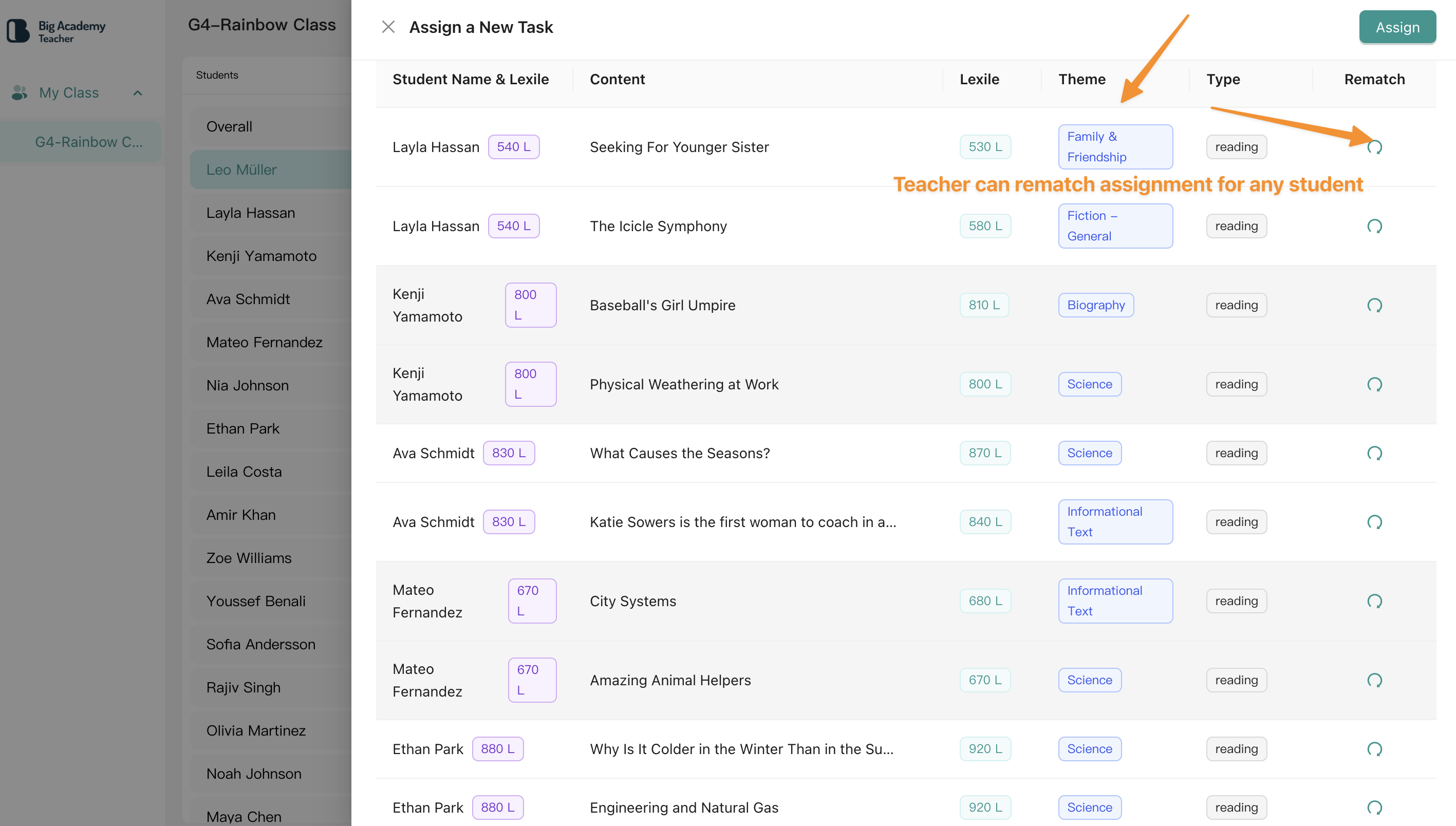Click Layla Hassan's 540 L Lexile badge
1456x826 pixels.
point(514,147)
